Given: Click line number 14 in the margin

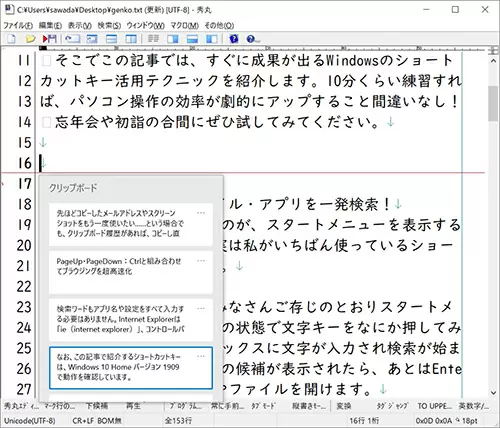Looking at the screenshot, I should (x=24, y=122).
